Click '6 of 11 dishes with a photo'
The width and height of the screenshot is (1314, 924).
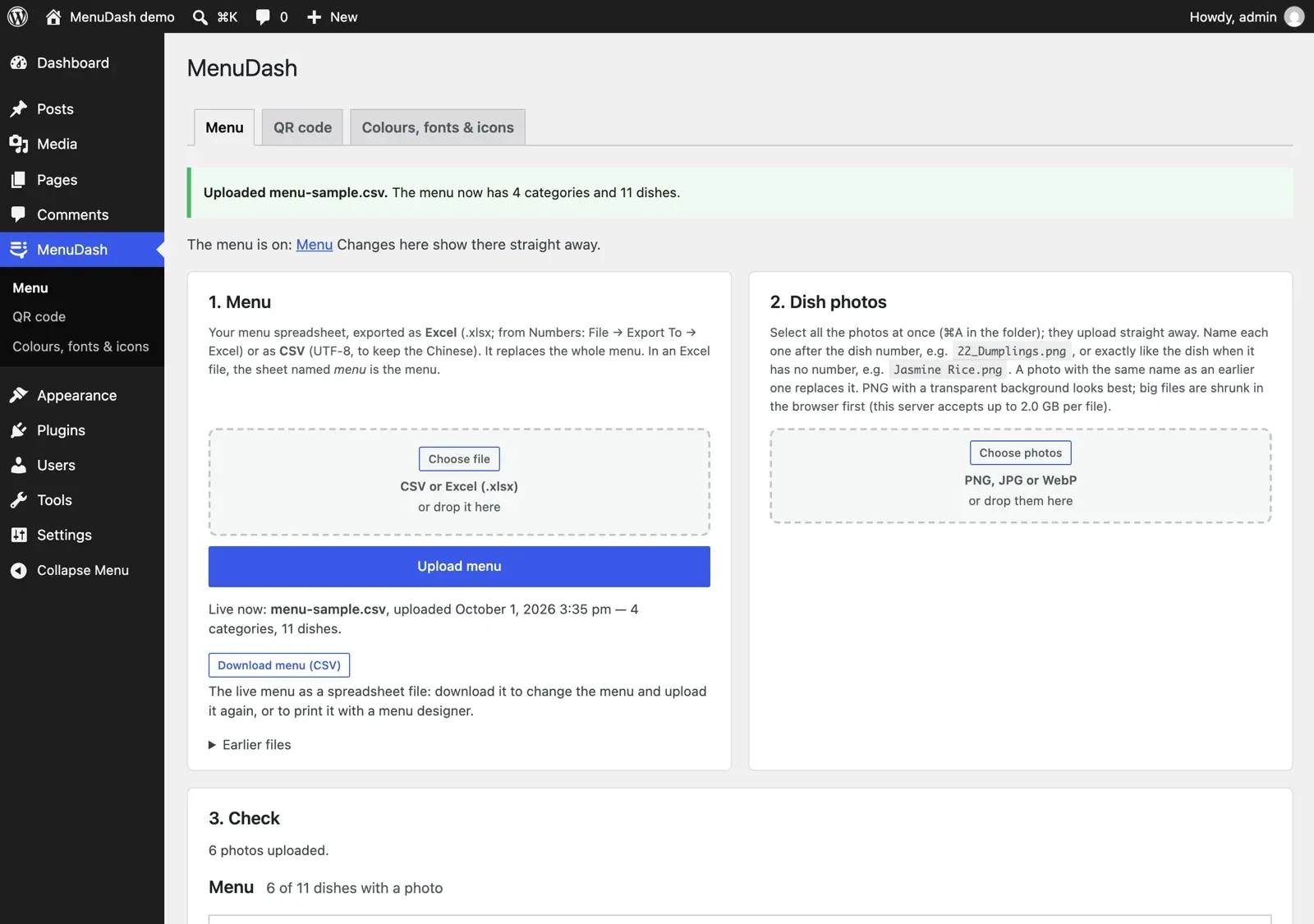(x=354, y=888)
